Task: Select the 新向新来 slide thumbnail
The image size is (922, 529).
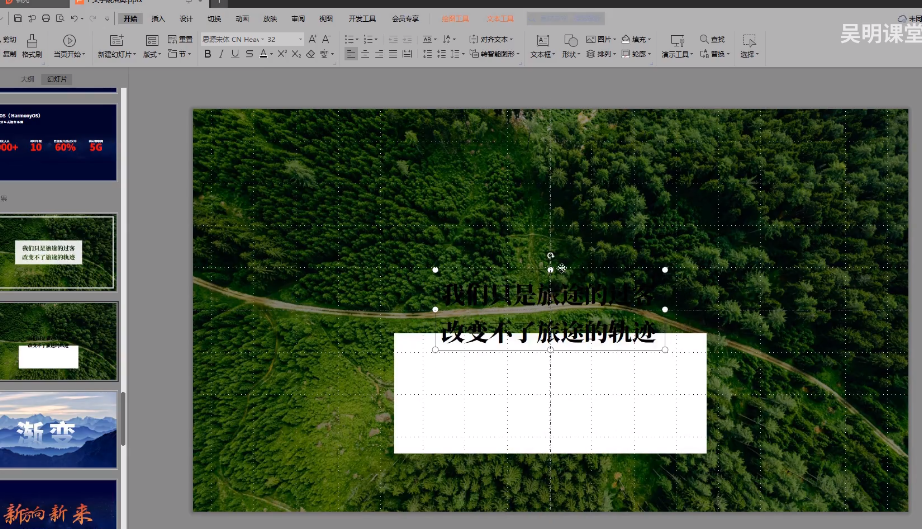Action: pyautogui.click(x=58, y=504)
